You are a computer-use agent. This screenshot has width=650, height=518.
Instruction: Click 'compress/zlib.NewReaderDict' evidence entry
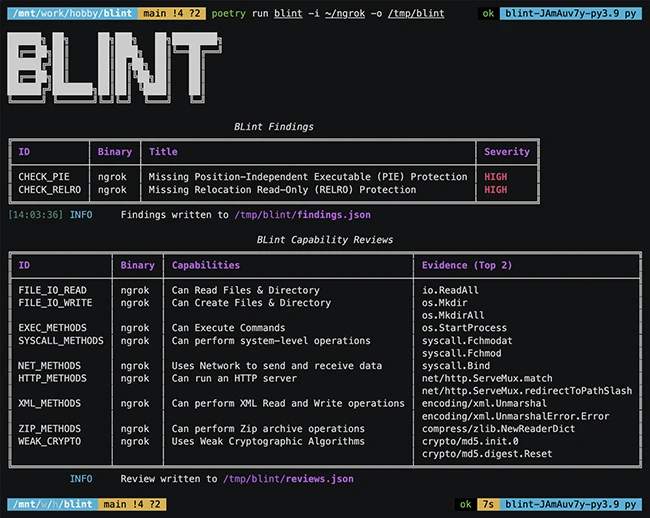coord(498,428)
